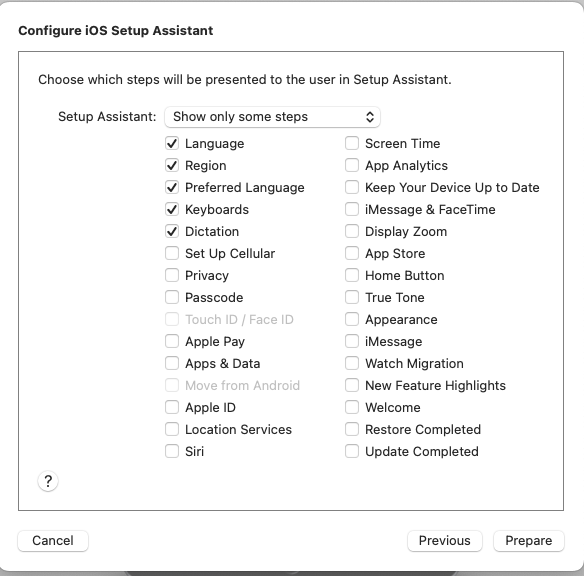Turn off the Dictation step
The image size is (584, 576).
172,231
